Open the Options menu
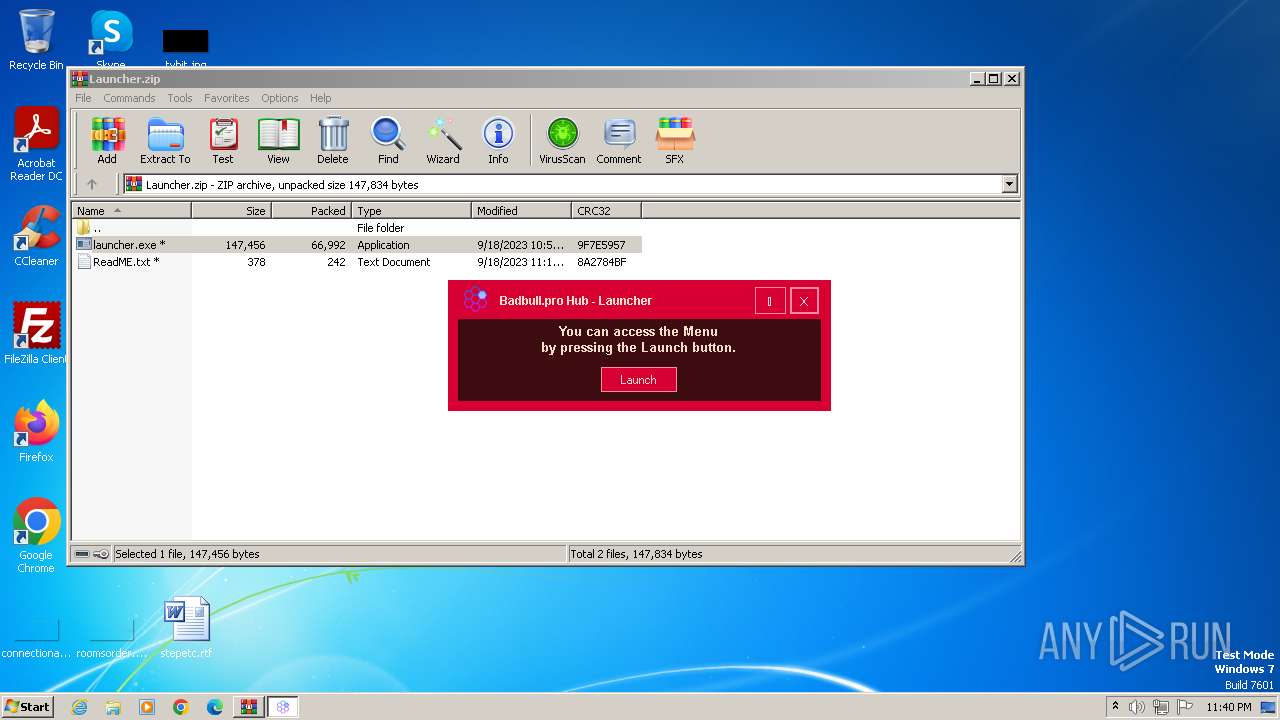Screen dimensions: 1280x720 tap(280, 98)
